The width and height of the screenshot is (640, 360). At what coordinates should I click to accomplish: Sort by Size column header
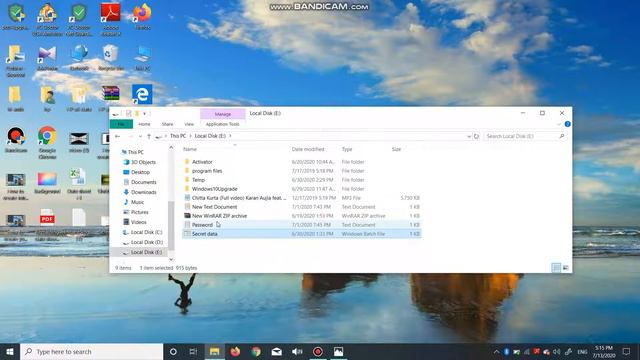(x=396, y=149)
